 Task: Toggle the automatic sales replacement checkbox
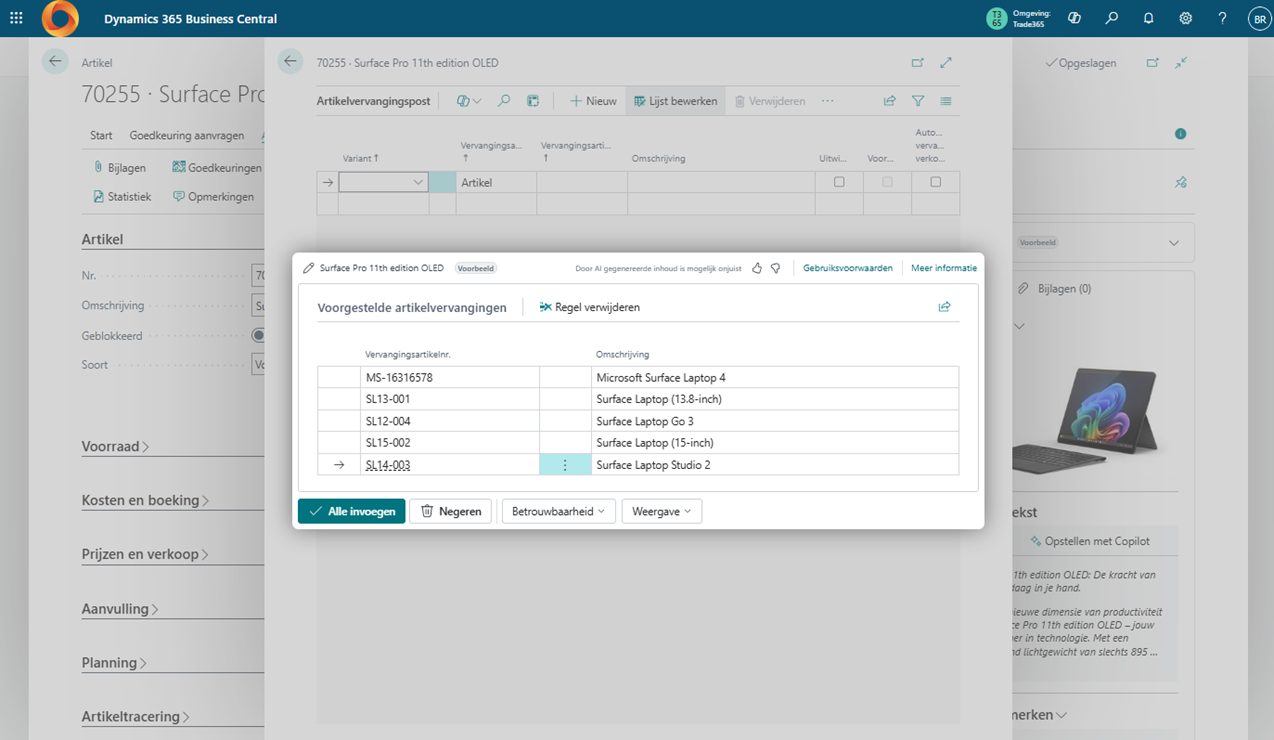pos(935,182)
